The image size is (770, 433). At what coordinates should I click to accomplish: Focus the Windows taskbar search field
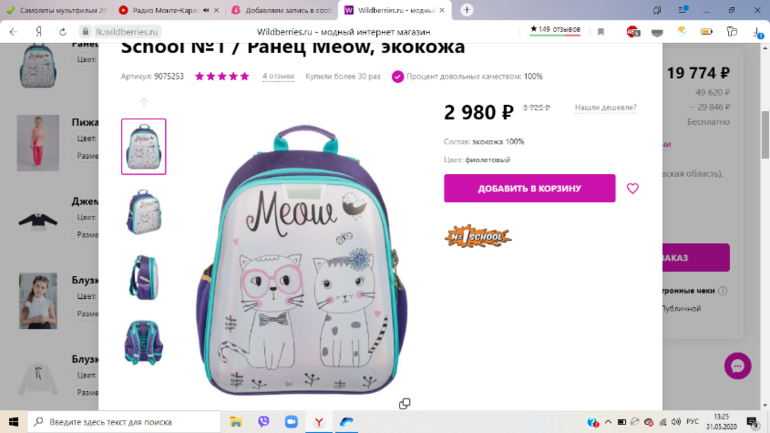tap(124, 422)
